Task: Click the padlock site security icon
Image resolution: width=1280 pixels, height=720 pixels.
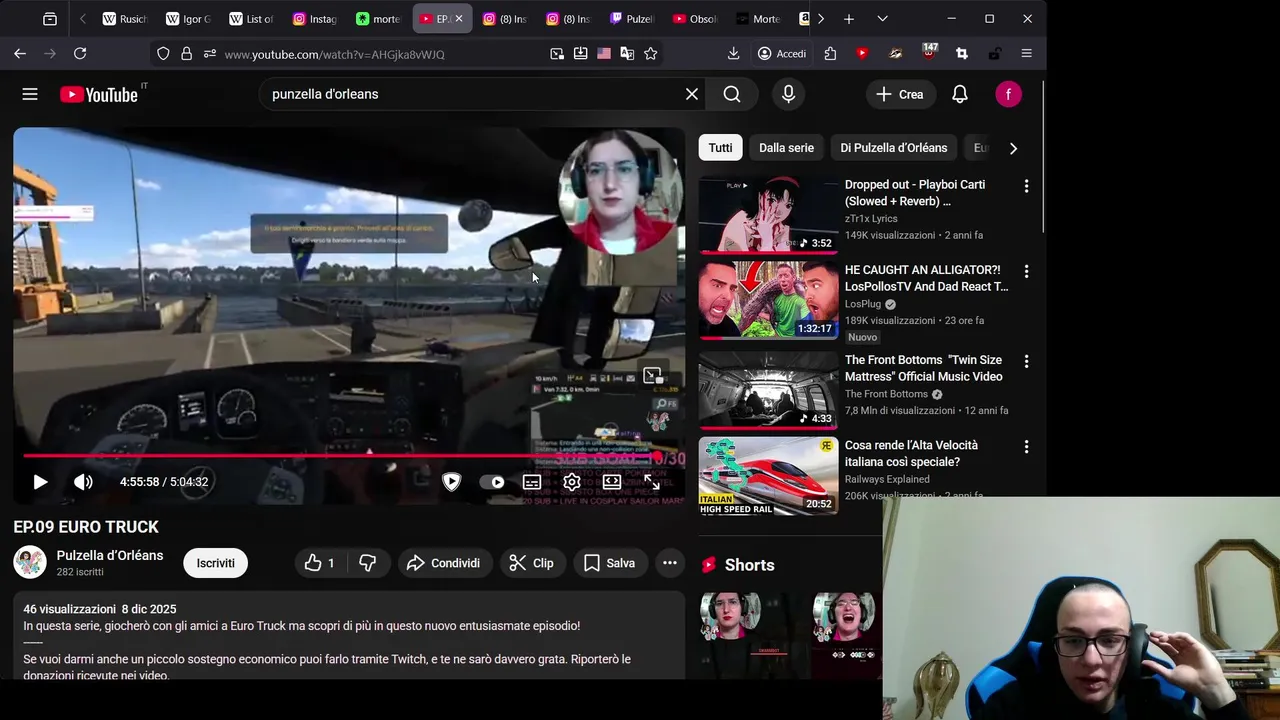Action: click(187, 54)
